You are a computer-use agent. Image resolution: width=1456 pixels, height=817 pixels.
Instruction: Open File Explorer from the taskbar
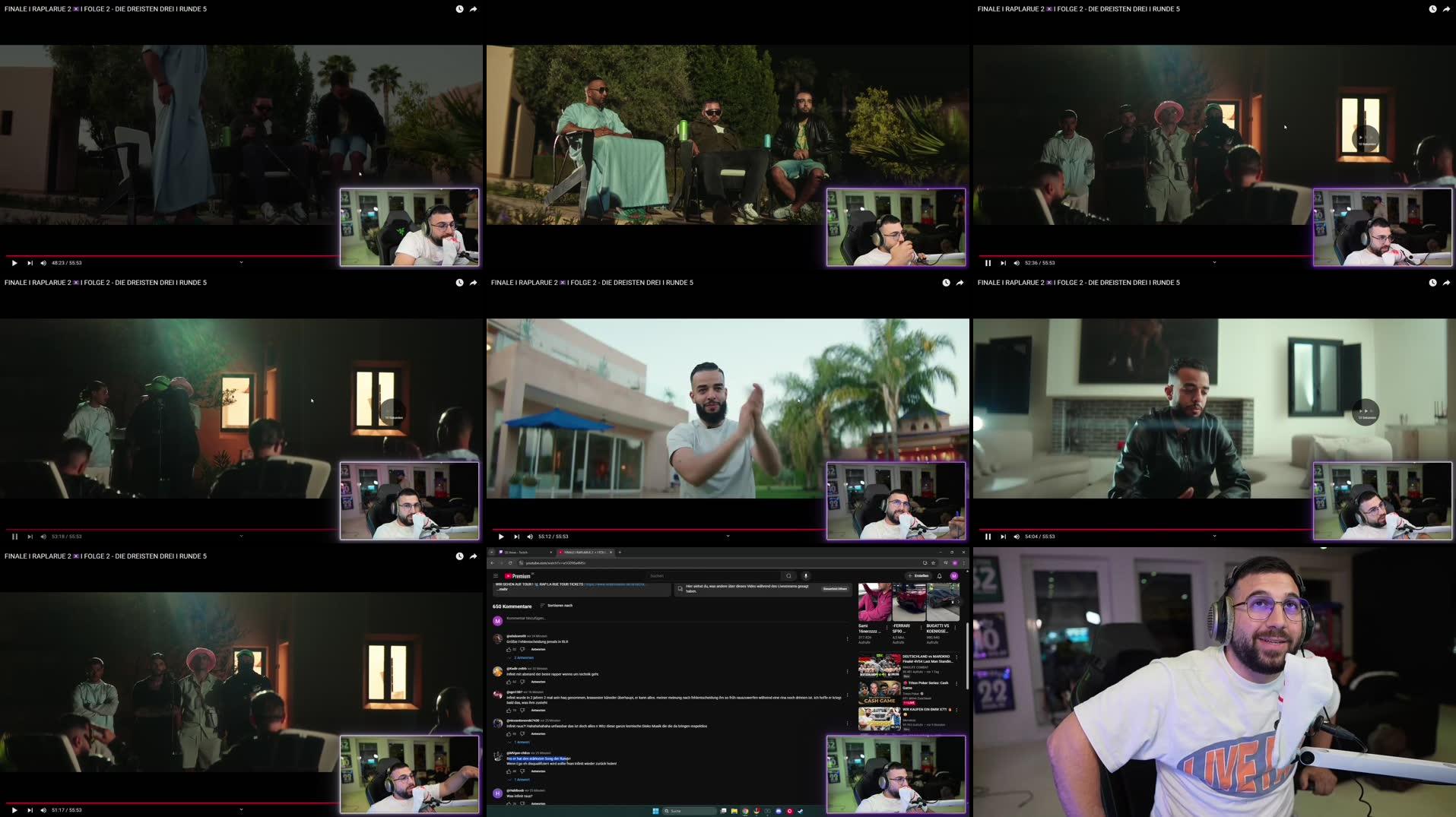(734, 811)
